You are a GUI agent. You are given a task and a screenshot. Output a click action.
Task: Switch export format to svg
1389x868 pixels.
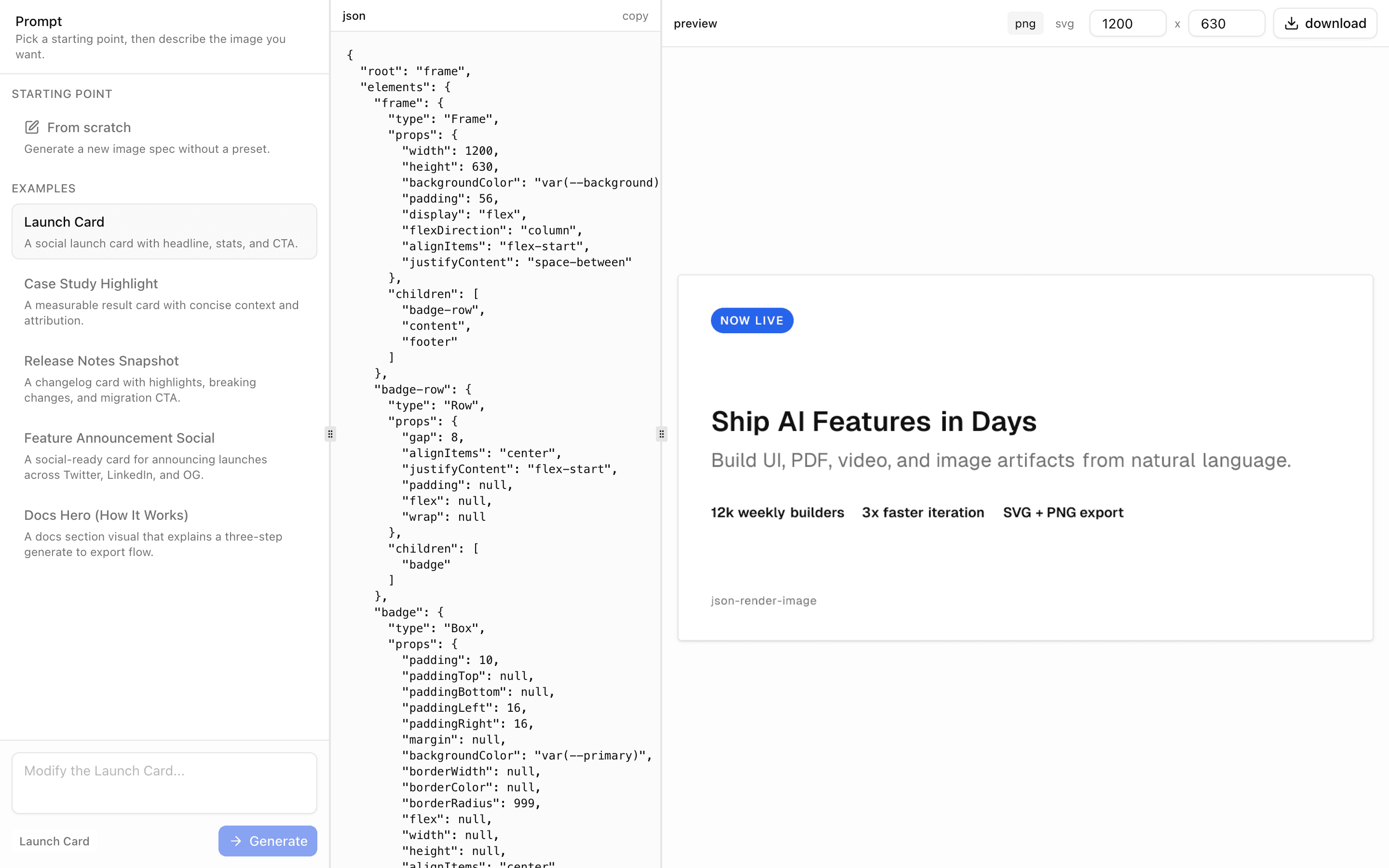pos(1064,23)
